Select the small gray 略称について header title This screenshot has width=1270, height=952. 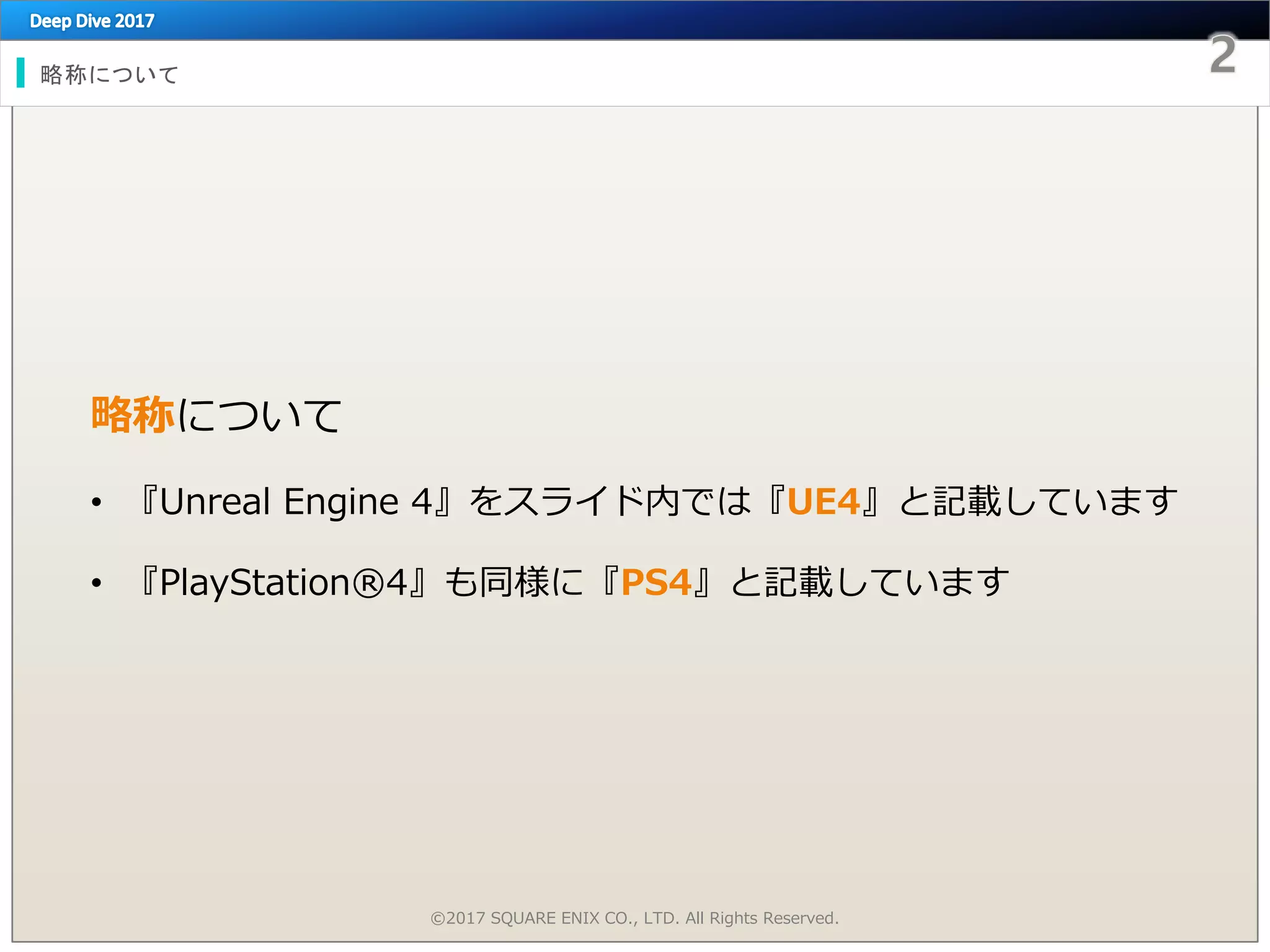110,75
